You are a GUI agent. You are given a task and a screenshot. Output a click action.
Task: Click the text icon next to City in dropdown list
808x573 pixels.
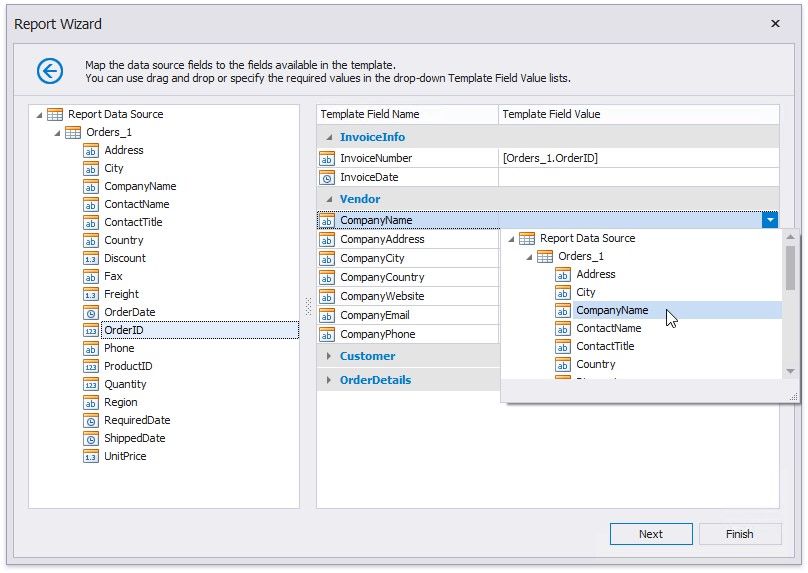tap(562, 292)
